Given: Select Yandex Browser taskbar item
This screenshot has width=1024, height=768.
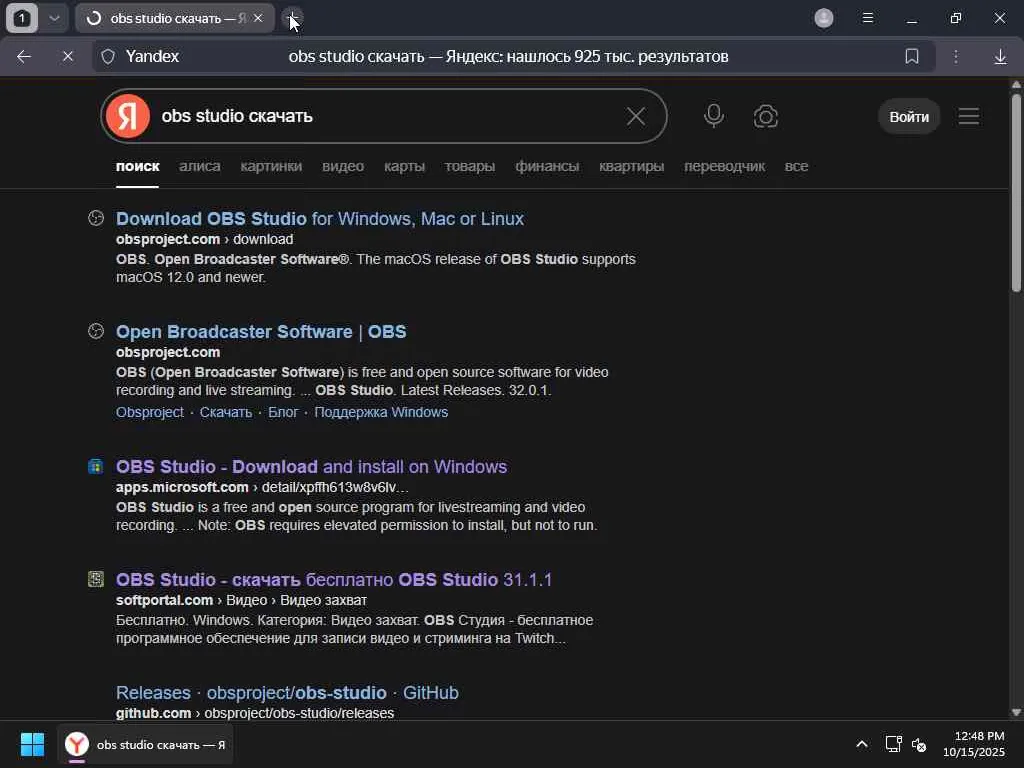Looking at the screenshot, I should point(145,744).
